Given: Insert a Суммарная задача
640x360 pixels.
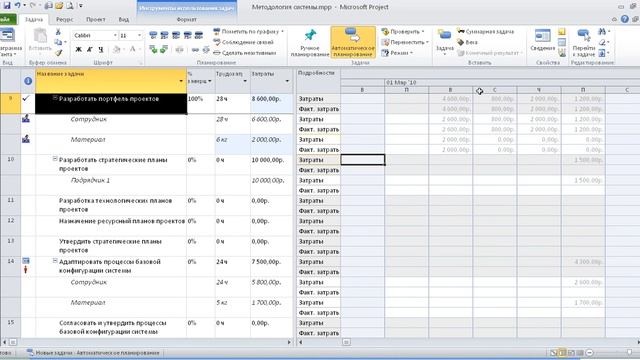Looking at the screenshot, I should click(x=486, y=31).
